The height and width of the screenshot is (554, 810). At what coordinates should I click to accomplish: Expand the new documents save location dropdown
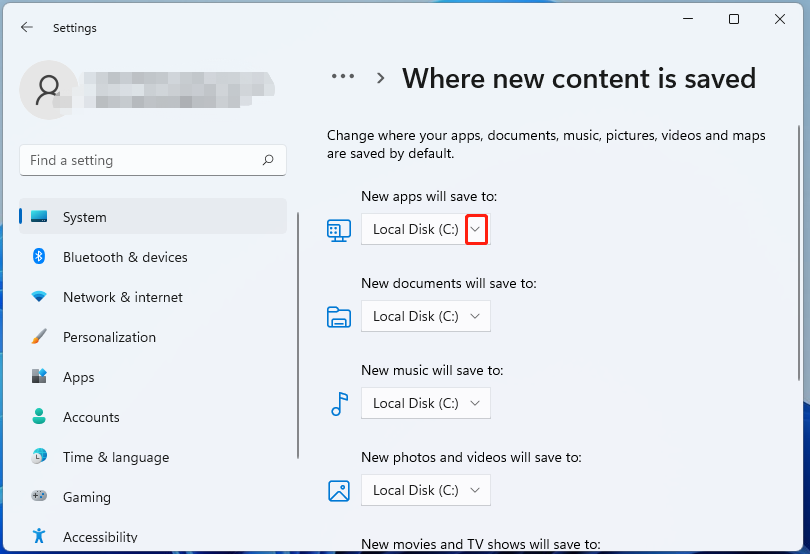click(x=426, y=316)
